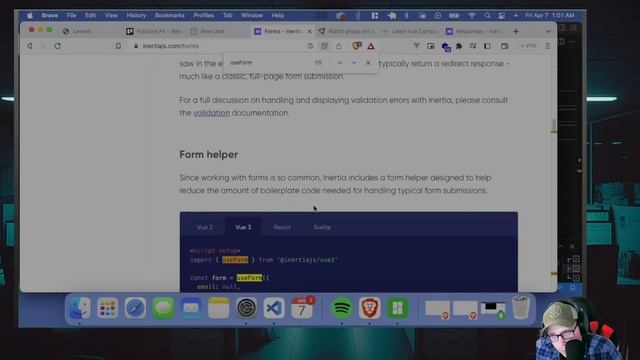Open Messages from the dock
Viewport: 640px width, 360px height.
pos(163,308)
